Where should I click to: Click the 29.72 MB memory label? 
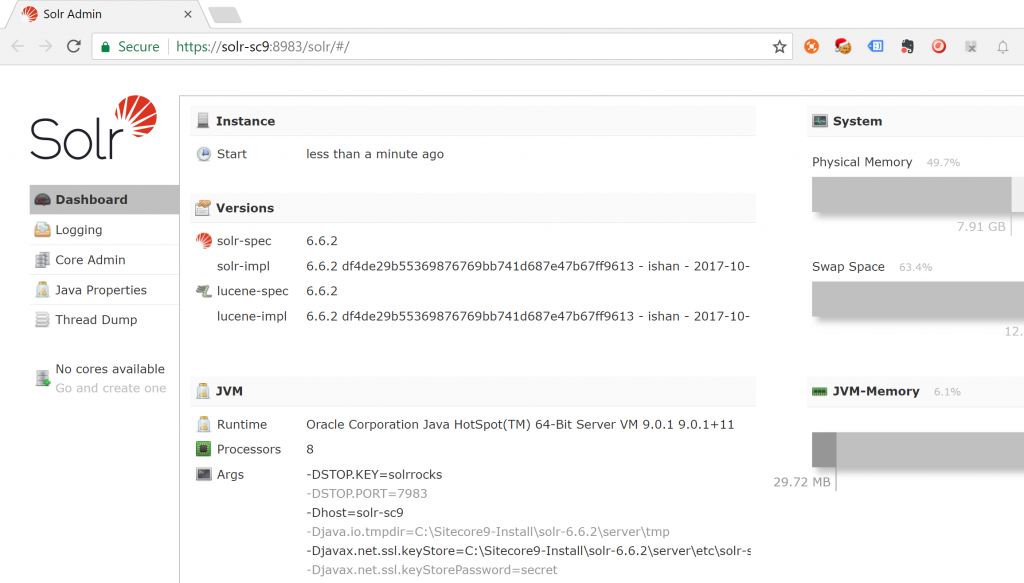pos(802,482)
